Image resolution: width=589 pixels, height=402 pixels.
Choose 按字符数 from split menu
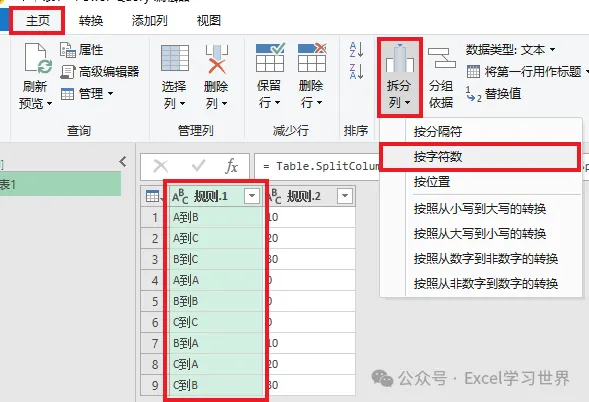481,157
